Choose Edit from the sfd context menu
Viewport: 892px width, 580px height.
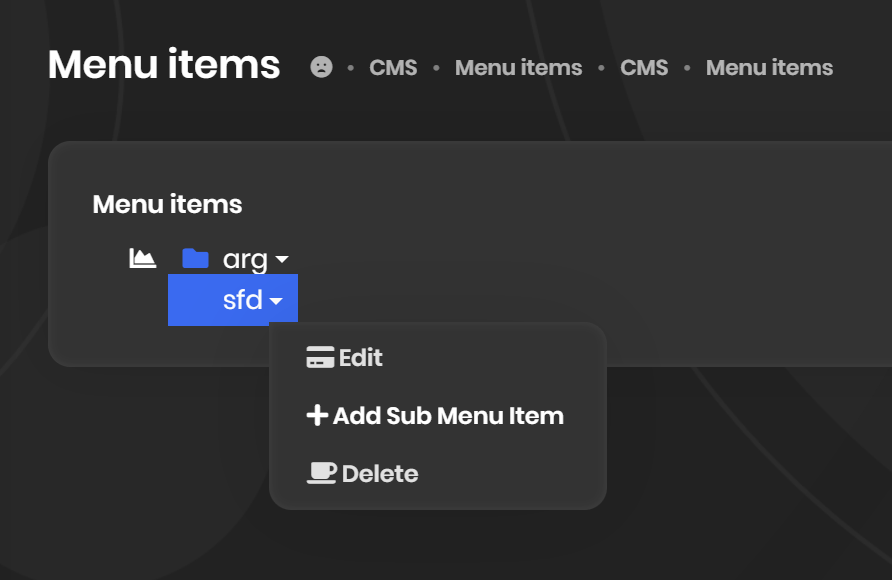point(360,358)
